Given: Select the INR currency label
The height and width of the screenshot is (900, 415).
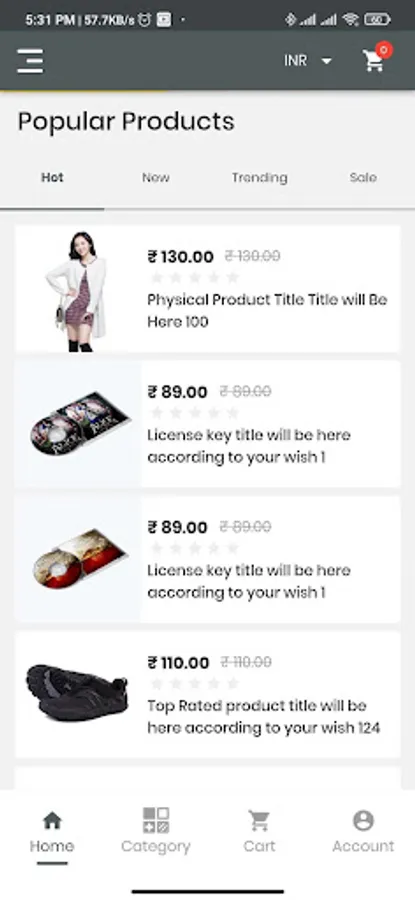Looking at the screenshot, I should (296, 61).
